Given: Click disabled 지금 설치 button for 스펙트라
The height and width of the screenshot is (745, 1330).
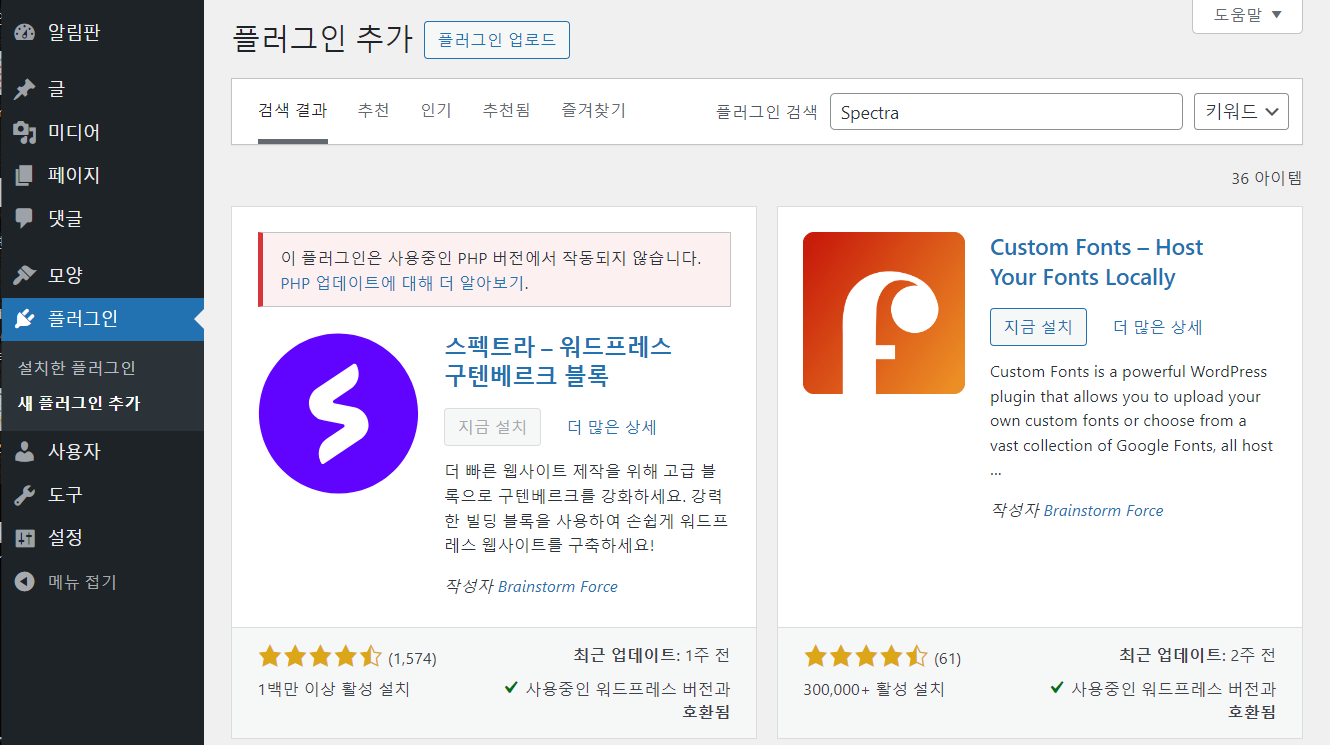Looking at the screenshot, I should (x=492, y=427).
